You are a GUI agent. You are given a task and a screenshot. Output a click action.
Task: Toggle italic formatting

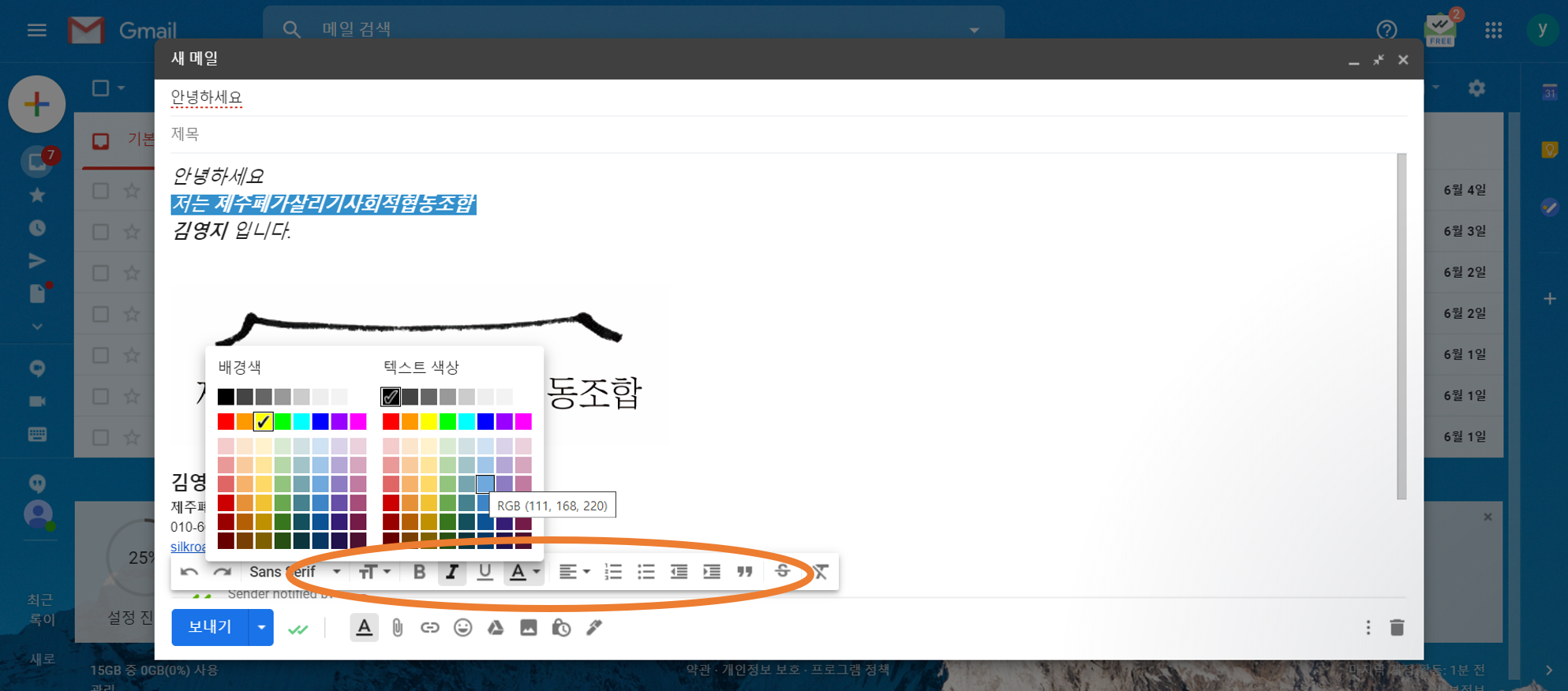(x=451, y=572)
